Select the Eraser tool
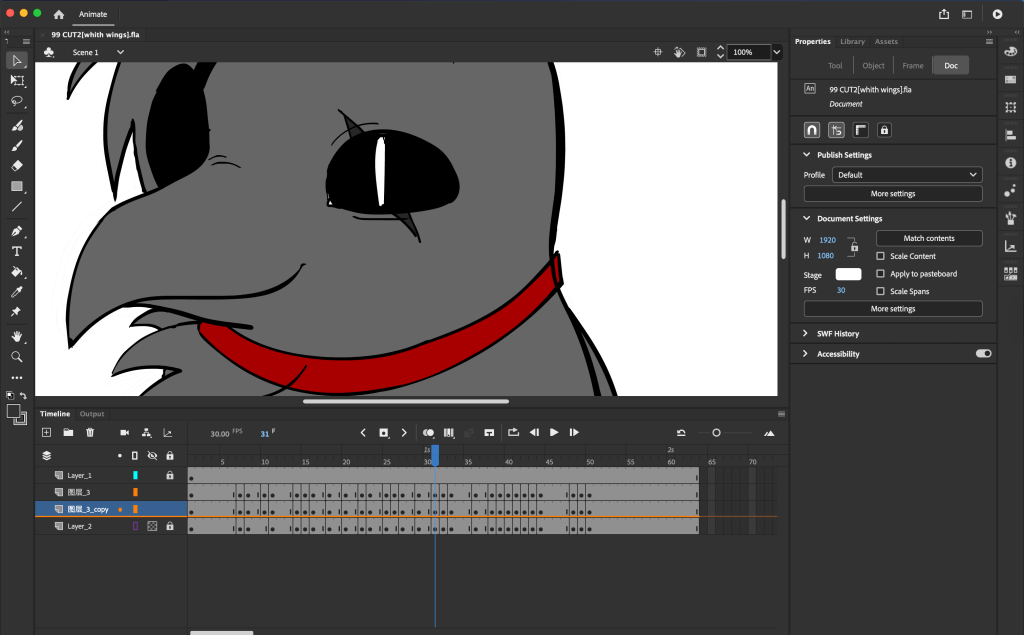1024x635 pixels. [17, 166]
